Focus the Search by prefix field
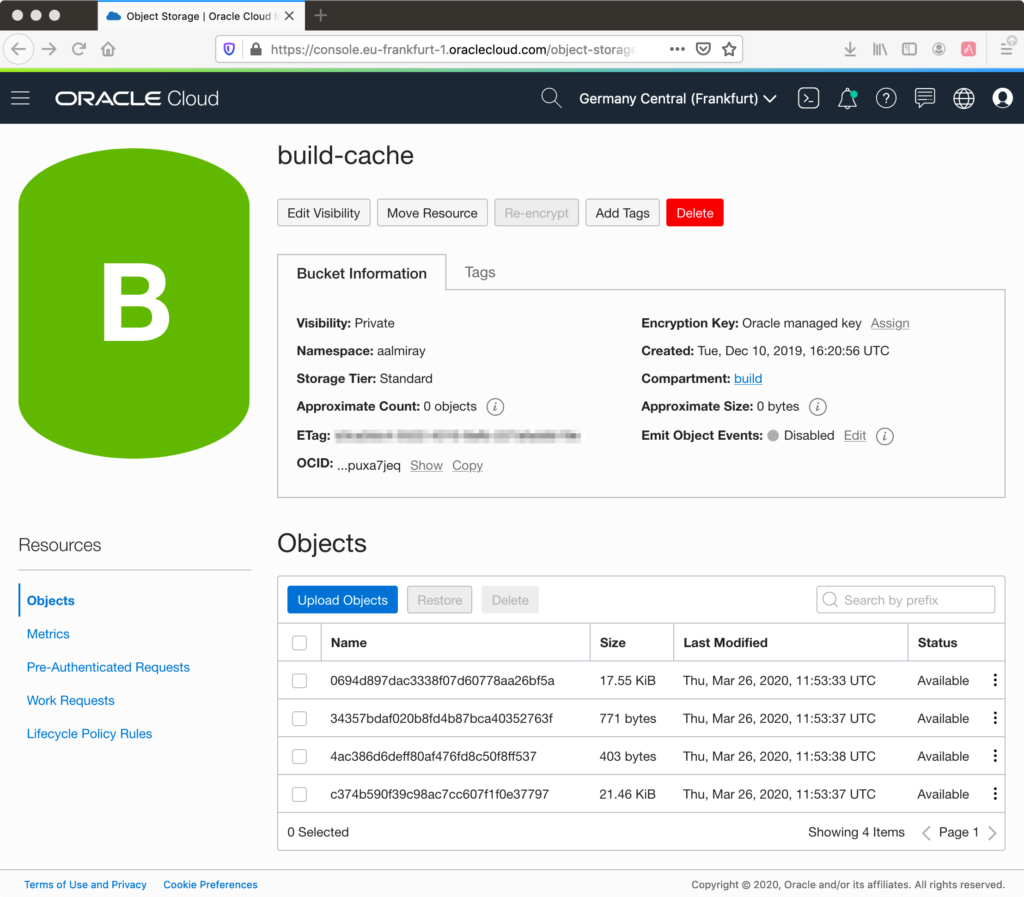The image size is (1024, 897). pos(906,600)
